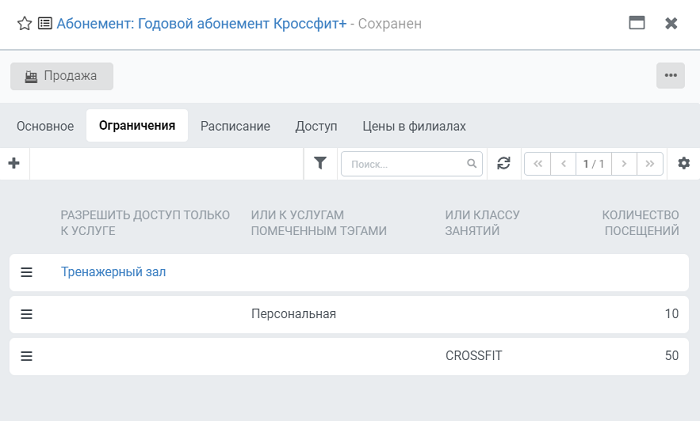Jump to the first page
Viewport: 700px width, 421px height.
point(538,164)
